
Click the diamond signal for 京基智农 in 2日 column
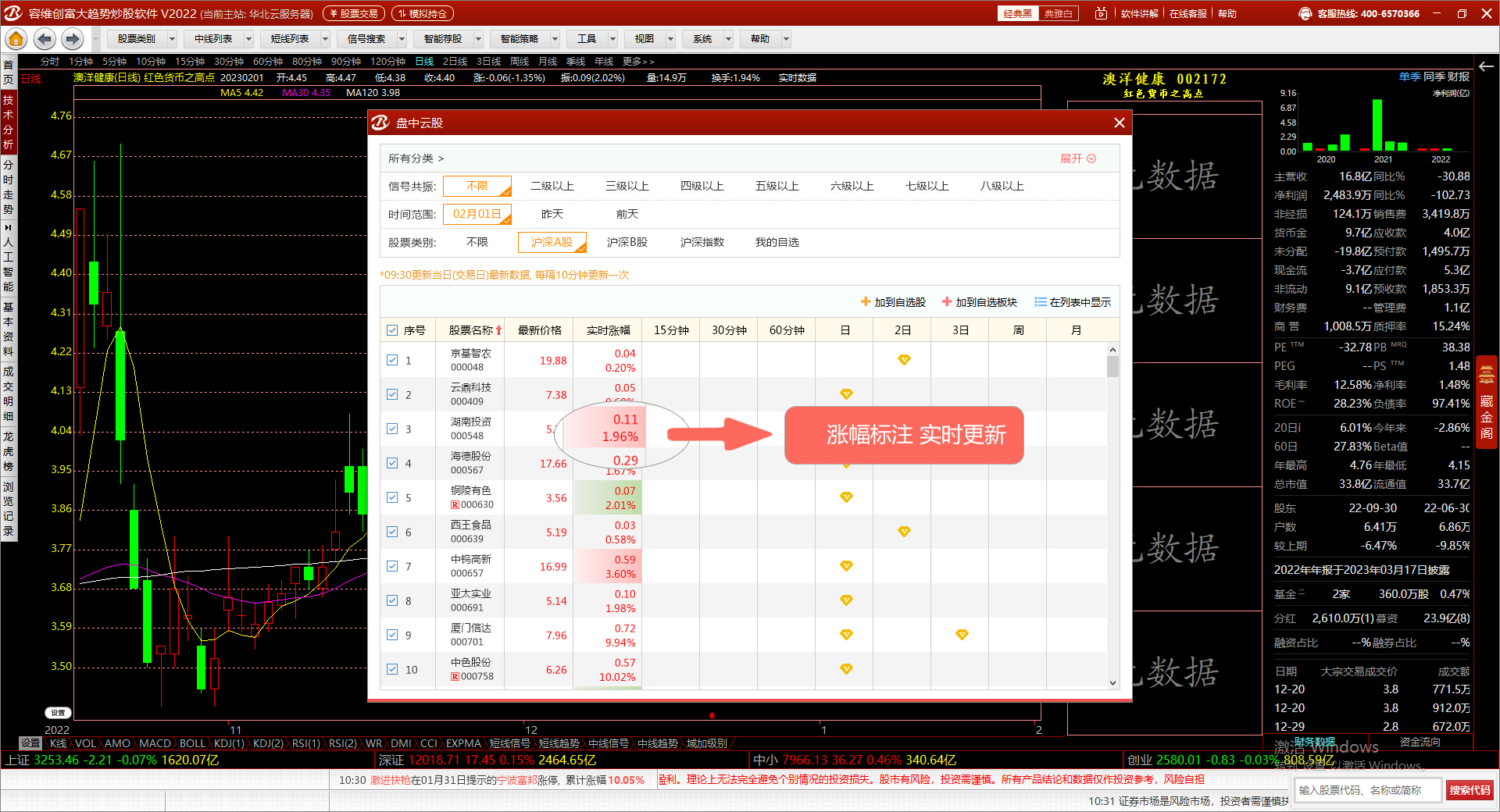(x=904, y=360)
